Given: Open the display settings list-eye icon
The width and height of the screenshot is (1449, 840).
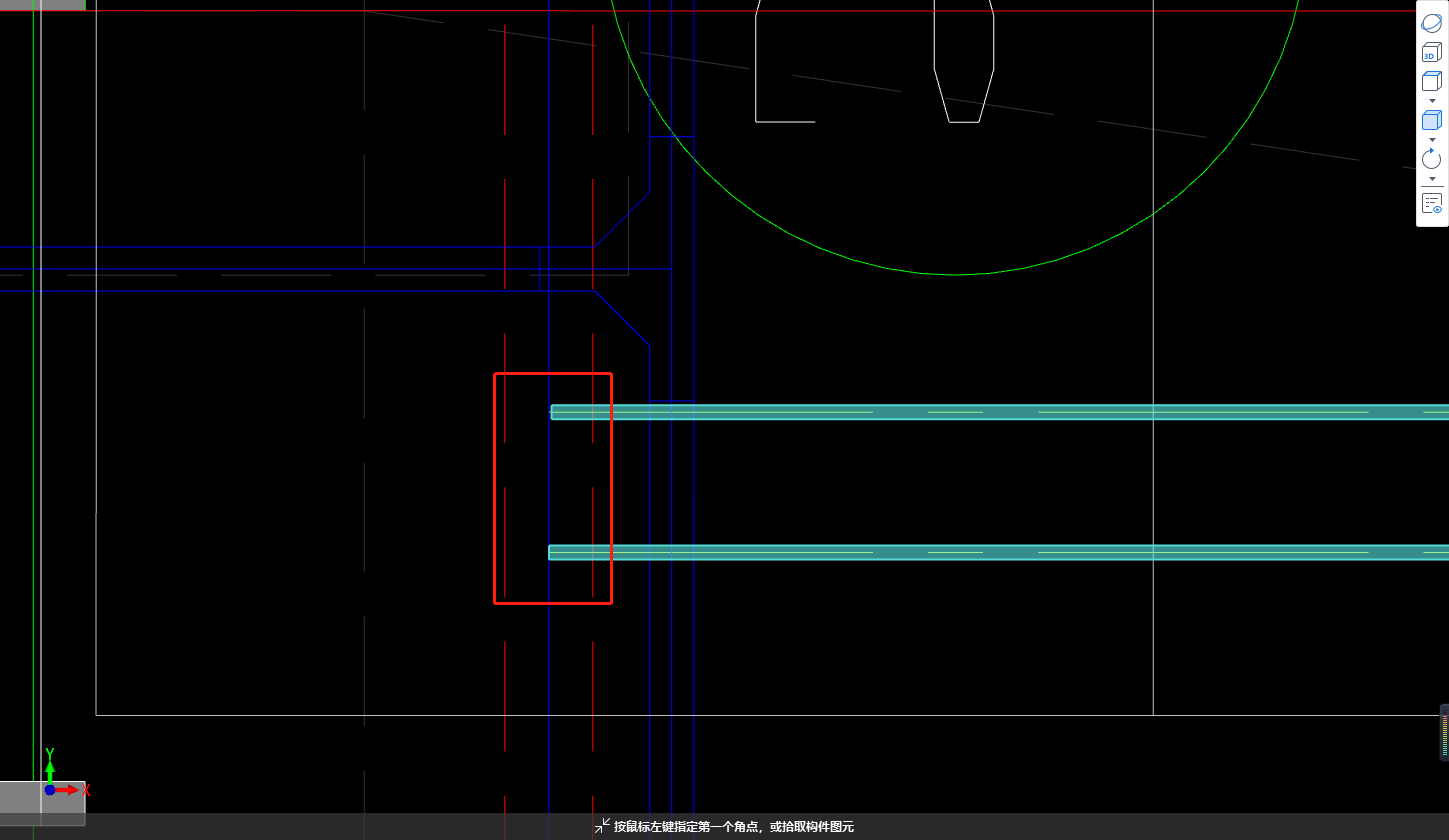Looking at the screenshot, I should (x=1432, y=203).
